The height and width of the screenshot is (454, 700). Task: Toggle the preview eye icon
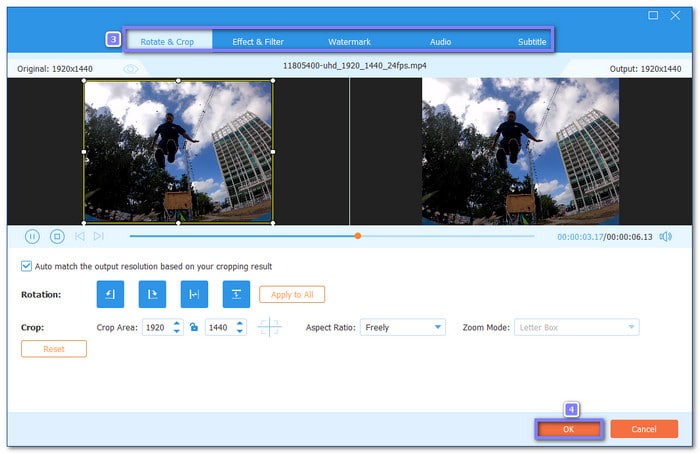[131, 68]
